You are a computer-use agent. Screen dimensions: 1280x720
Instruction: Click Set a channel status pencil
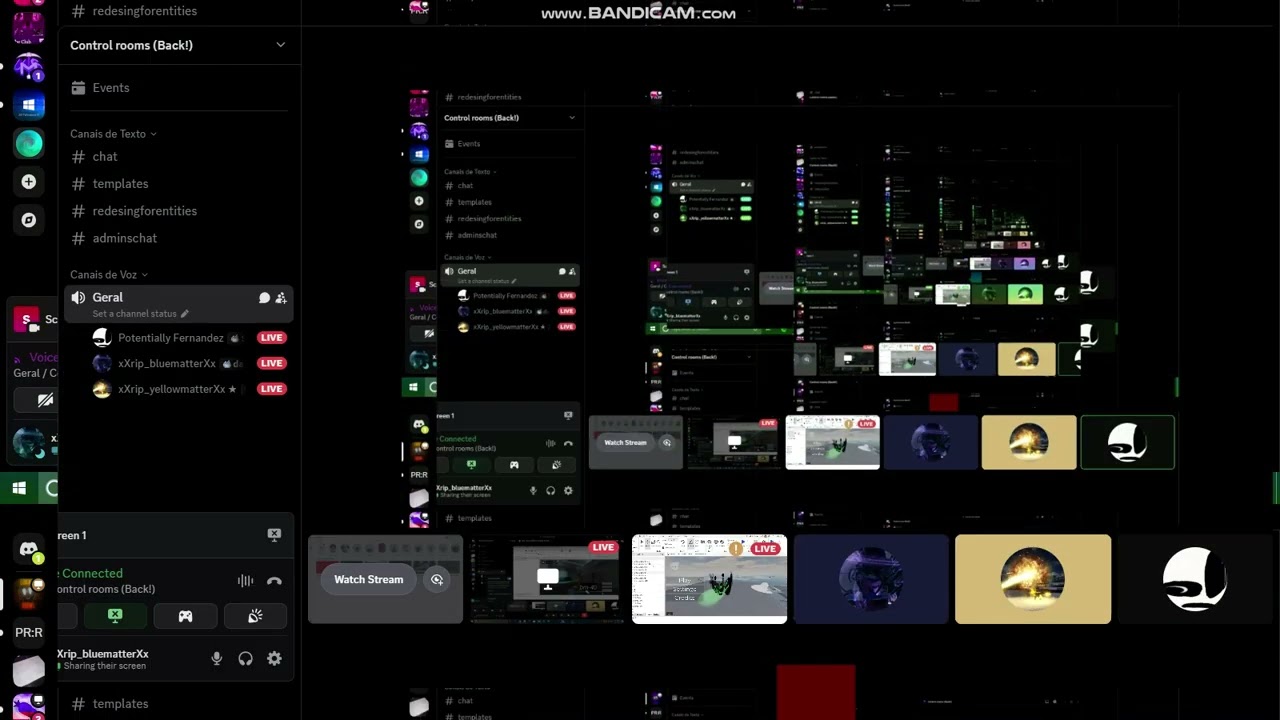click(184, 314)
